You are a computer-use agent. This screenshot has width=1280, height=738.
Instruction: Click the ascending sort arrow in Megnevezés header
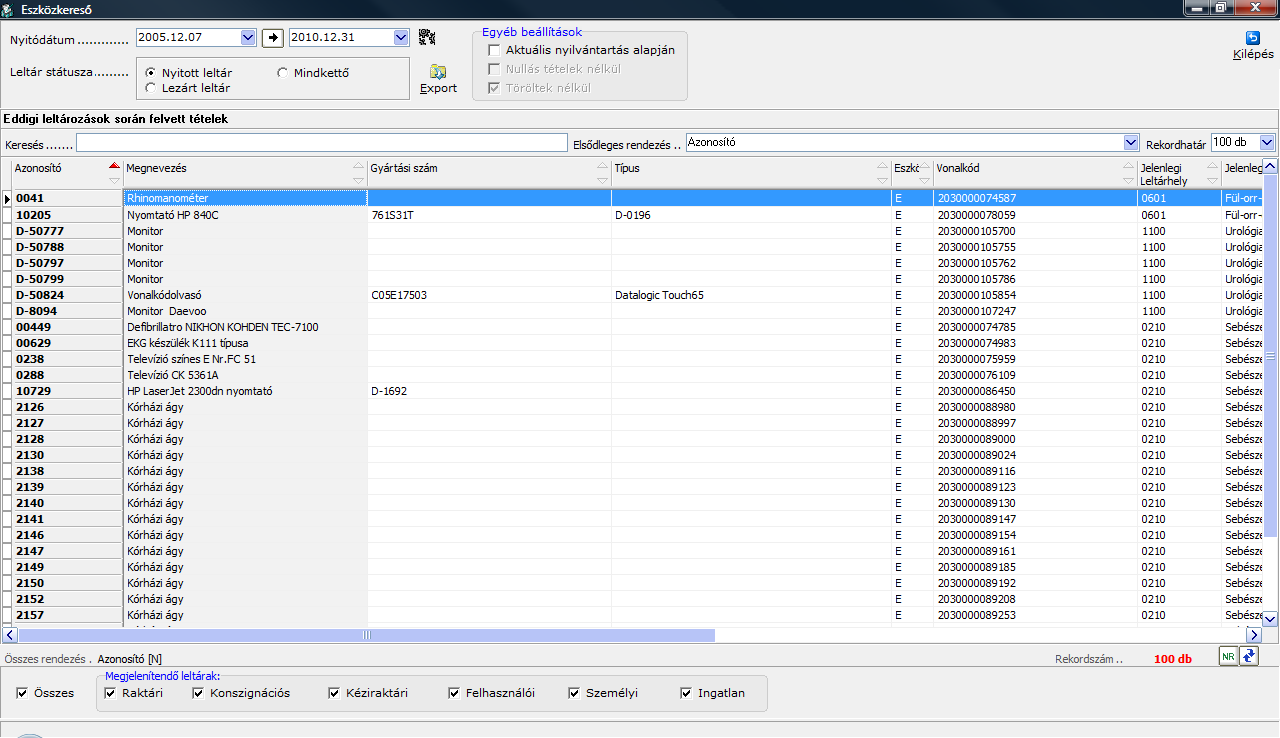point(359,165)
